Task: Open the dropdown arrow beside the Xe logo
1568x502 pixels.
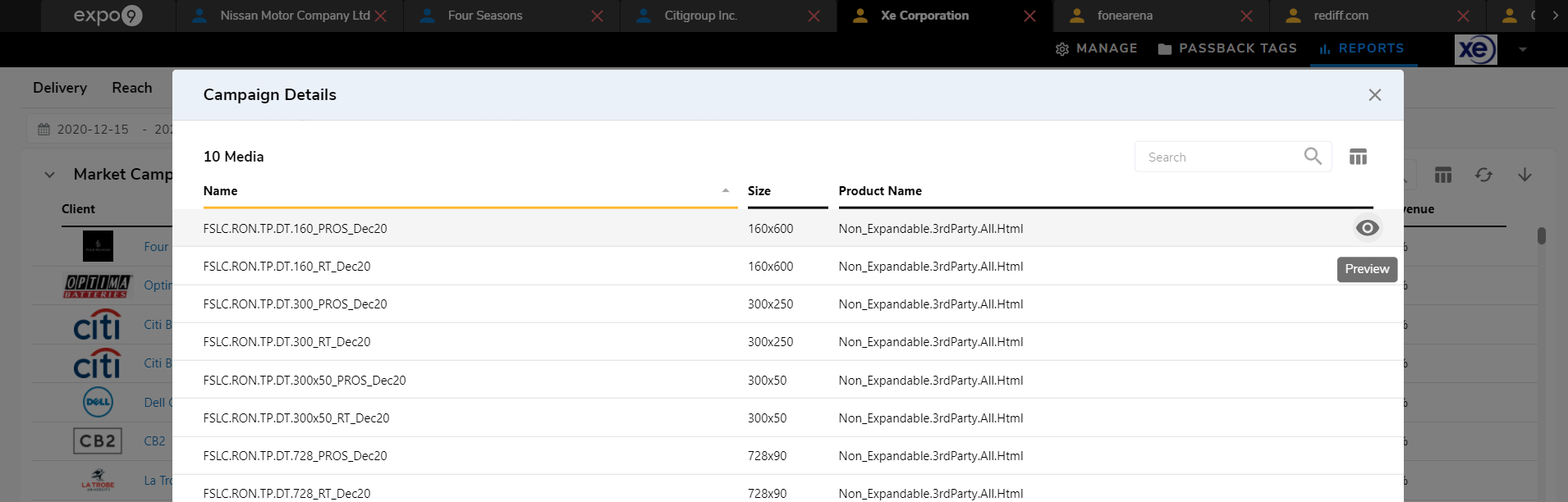Action: pos(1522,49)
